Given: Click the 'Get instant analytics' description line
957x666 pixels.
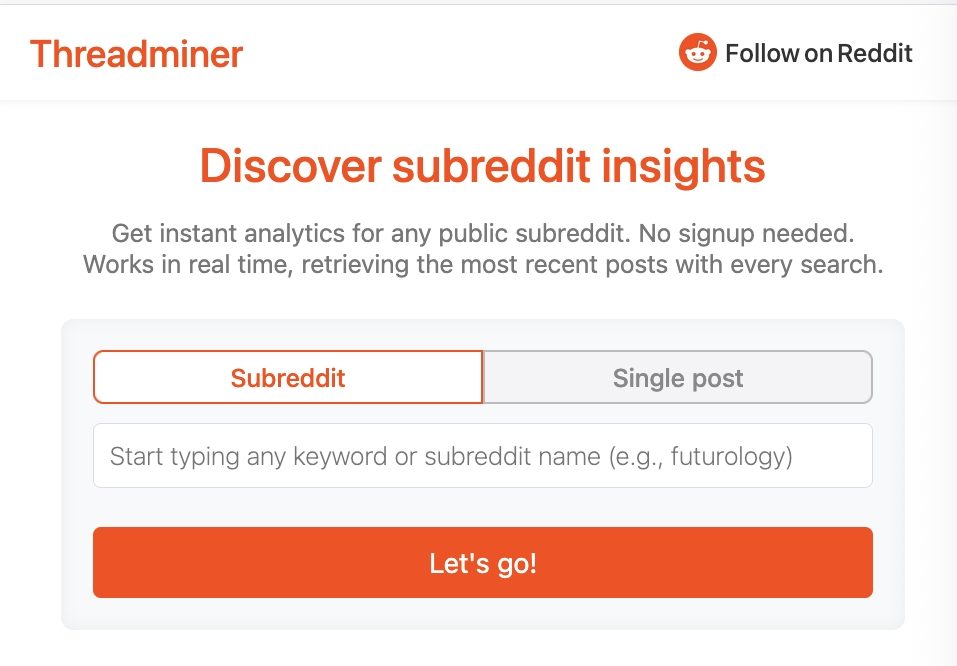Looking at the screenshot, I should pos(482,235).
